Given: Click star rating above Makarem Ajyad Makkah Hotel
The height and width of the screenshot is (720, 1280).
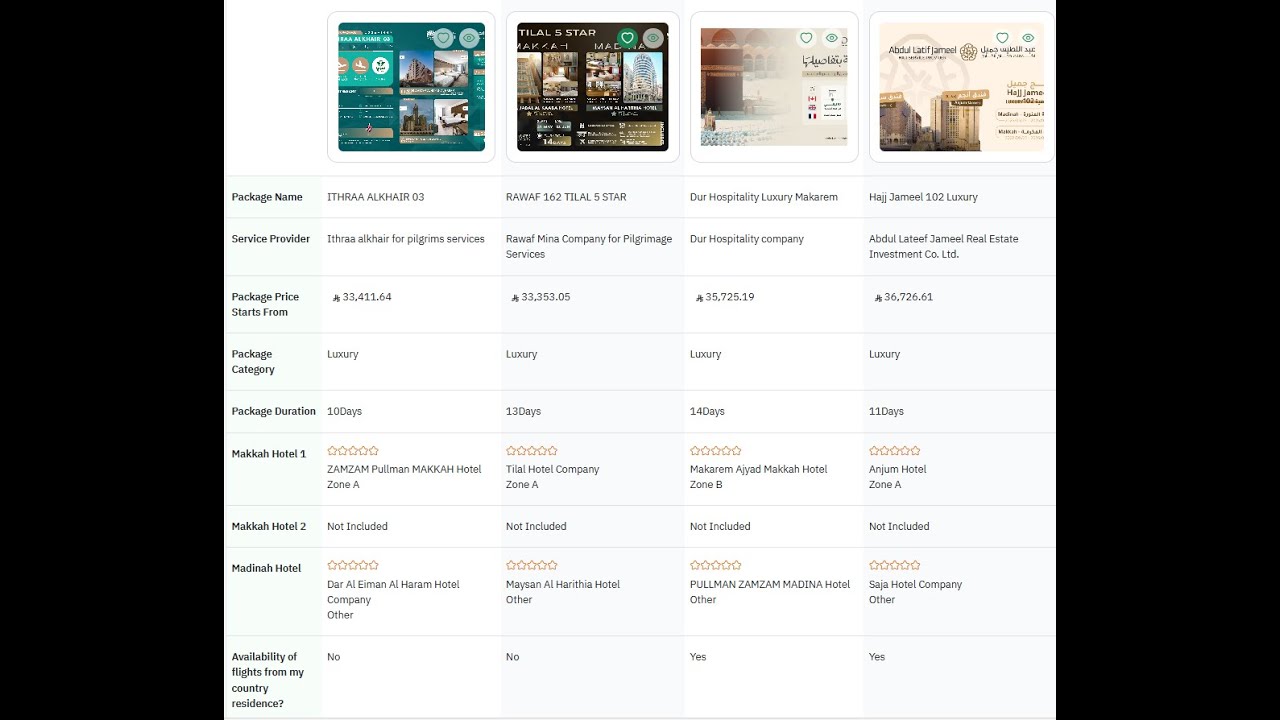Looking at the screenshot, I should point(716,451).
